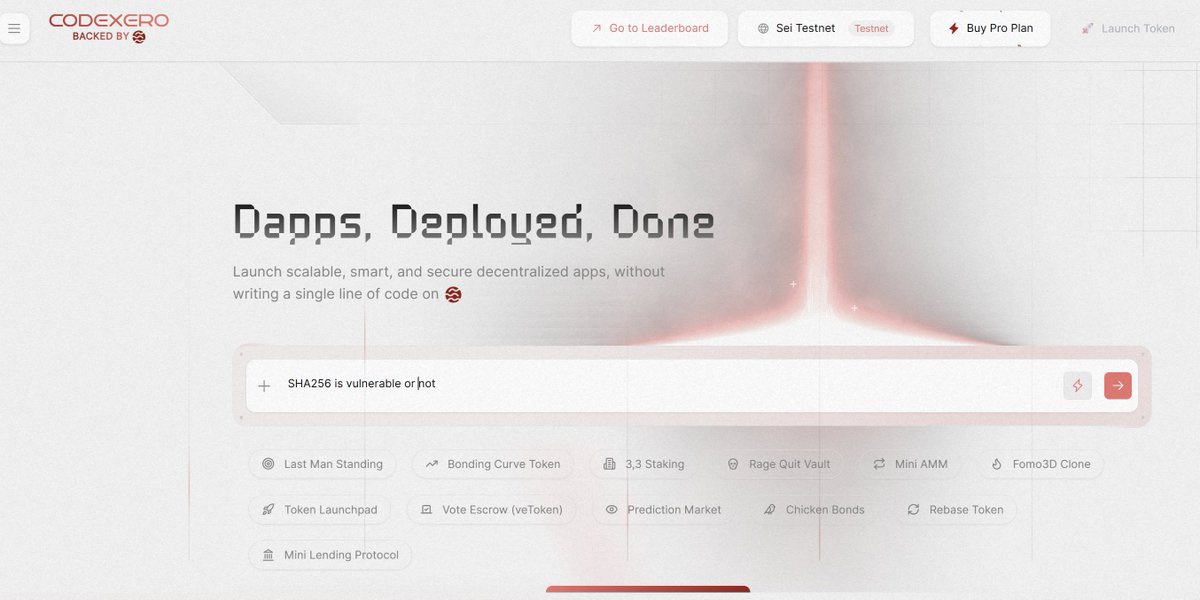This screenshot has width=1200, height=600.
Task: Click the Sei logo beside Backed By
Action: [139, 37]
